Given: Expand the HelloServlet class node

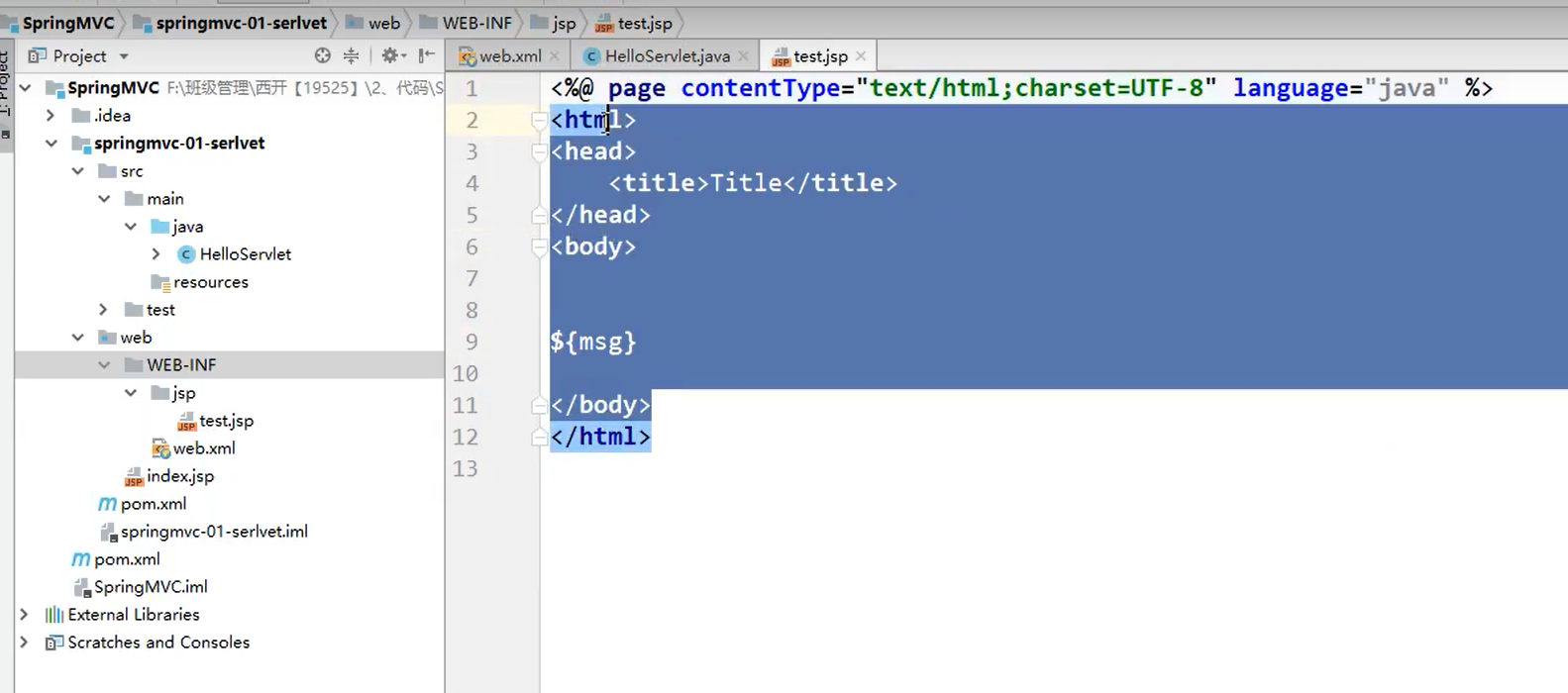Looking at the screenshot, I should pyautogui.click(x=157, y=254).
